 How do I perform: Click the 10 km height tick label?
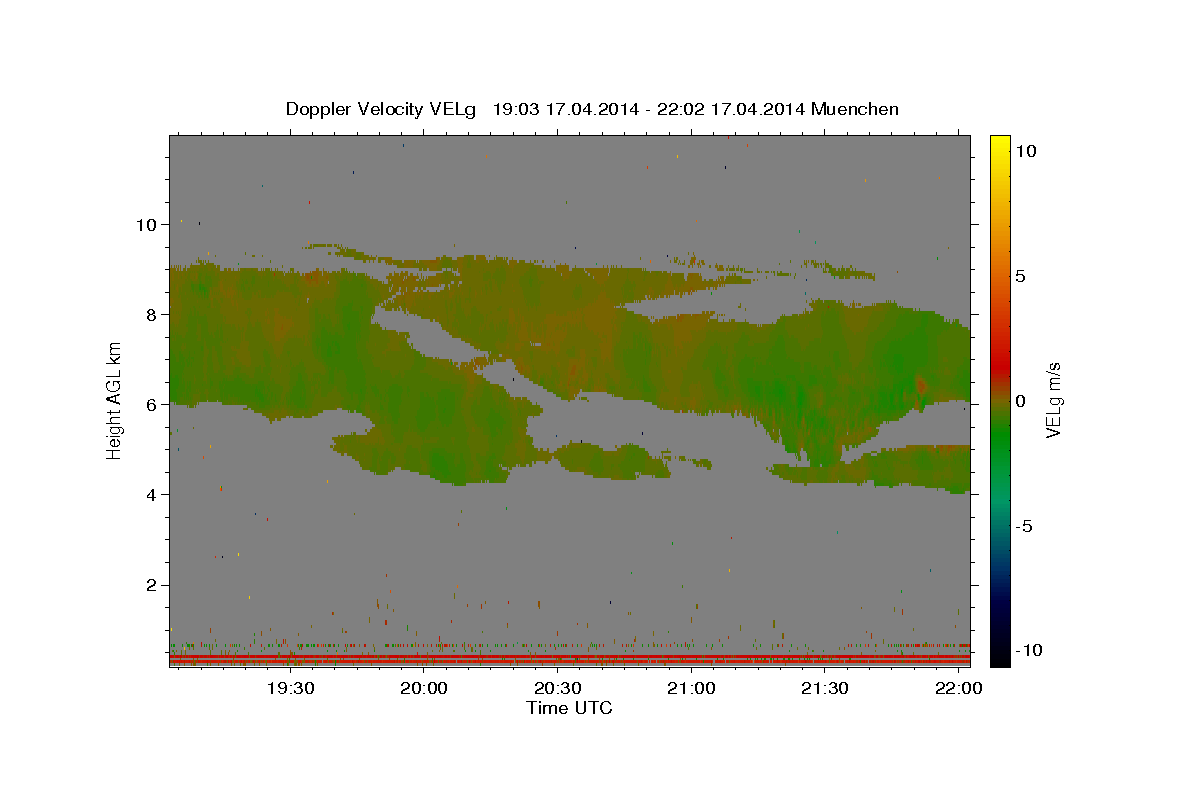[145, 224]
